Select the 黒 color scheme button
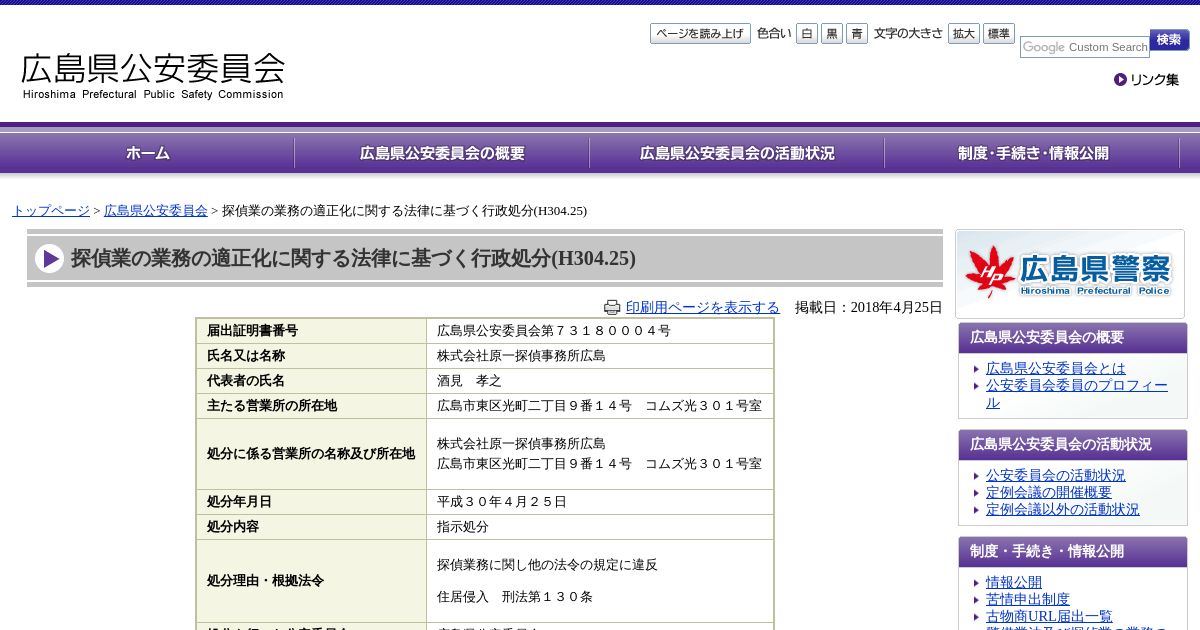1200x630 pixels. pyautogui.click(x=832, y=33)
